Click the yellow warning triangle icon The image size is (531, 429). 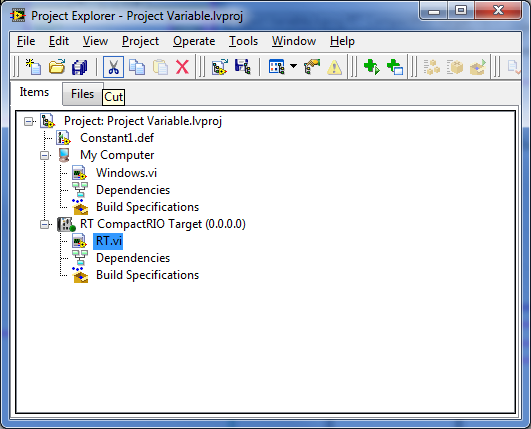[335, 67]
